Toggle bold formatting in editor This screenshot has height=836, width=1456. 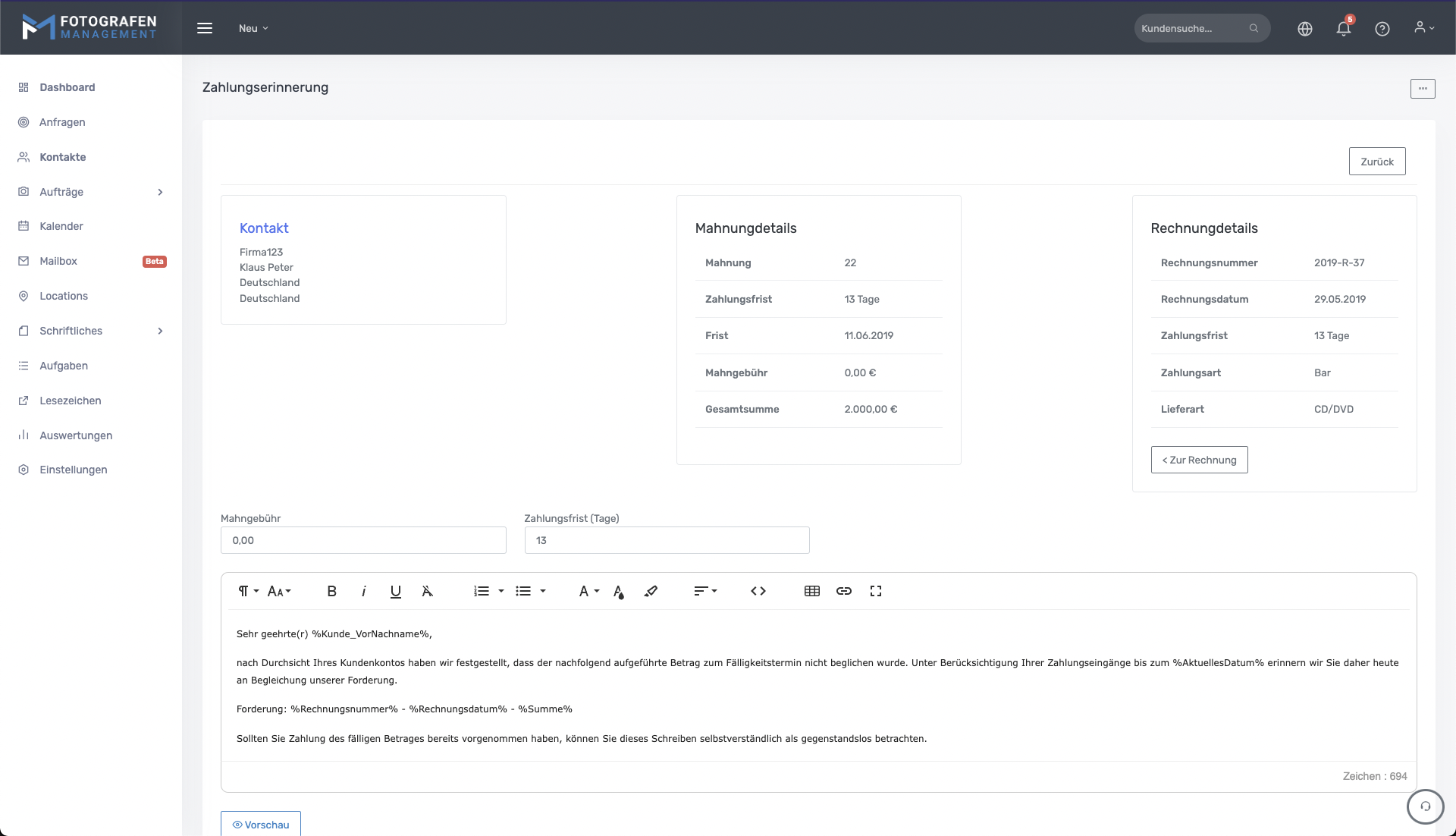pyautogui.click(x=331, y=592)
